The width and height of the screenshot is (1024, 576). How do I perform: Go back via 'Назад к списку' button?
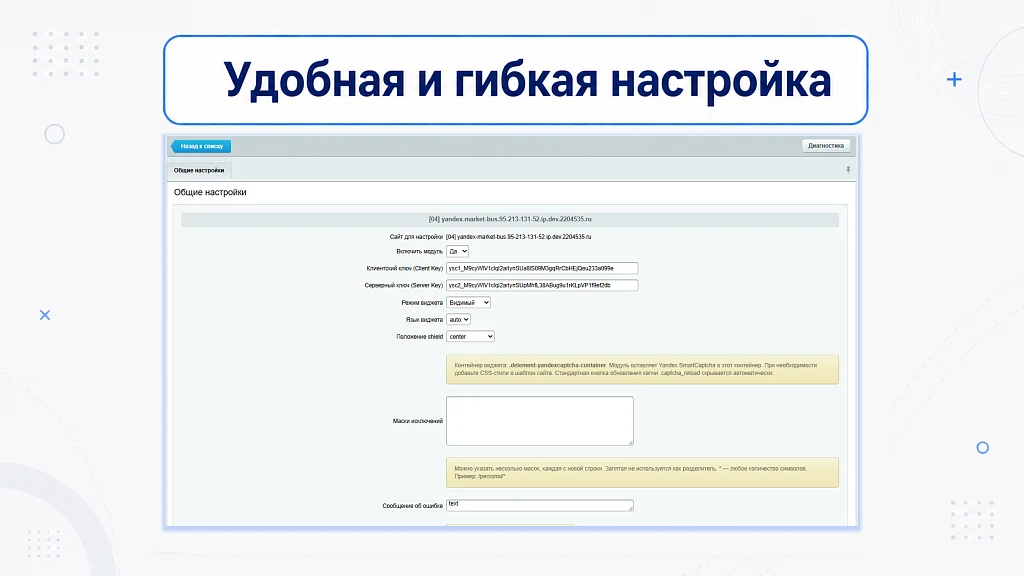point(201,146)
